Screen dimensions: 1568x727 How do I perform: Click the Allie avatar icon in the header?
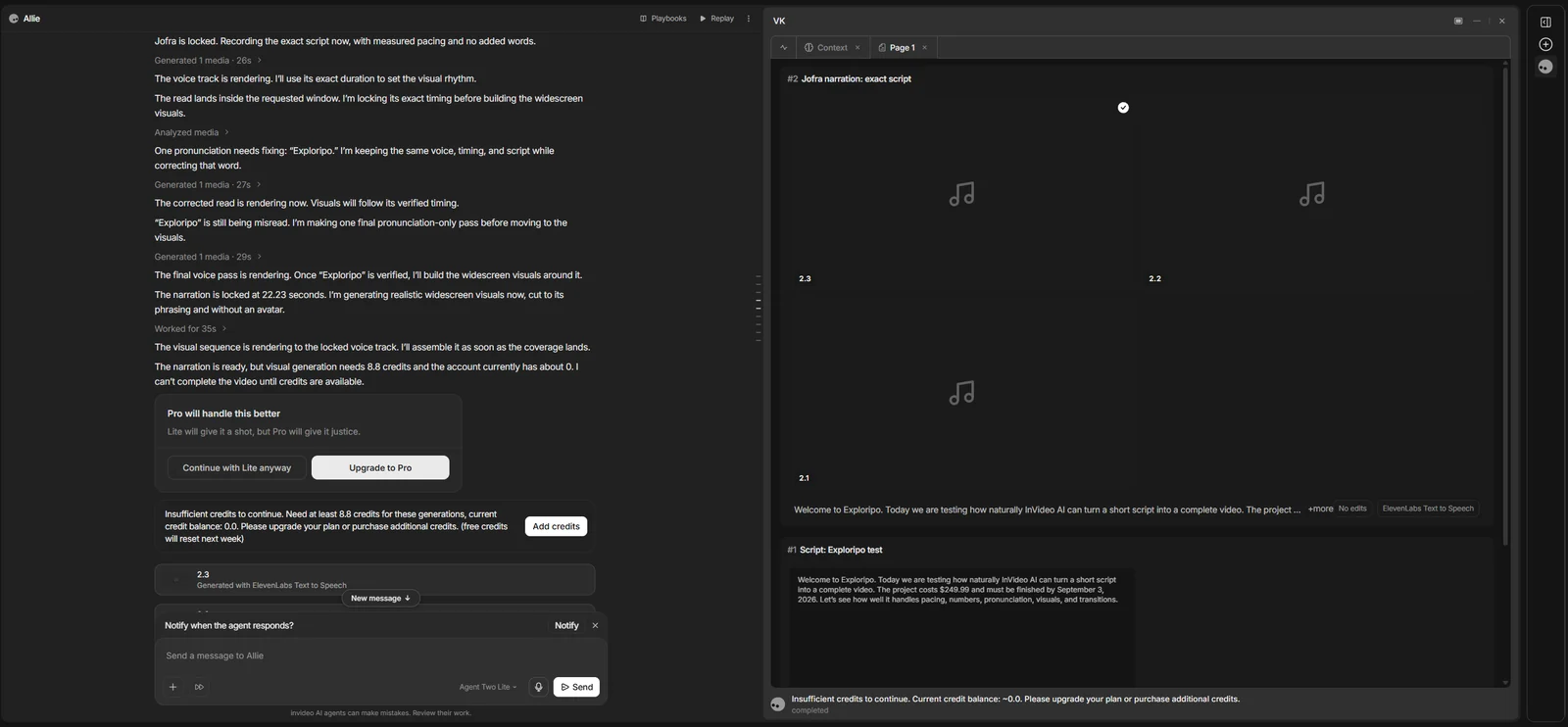coord(14,19)
